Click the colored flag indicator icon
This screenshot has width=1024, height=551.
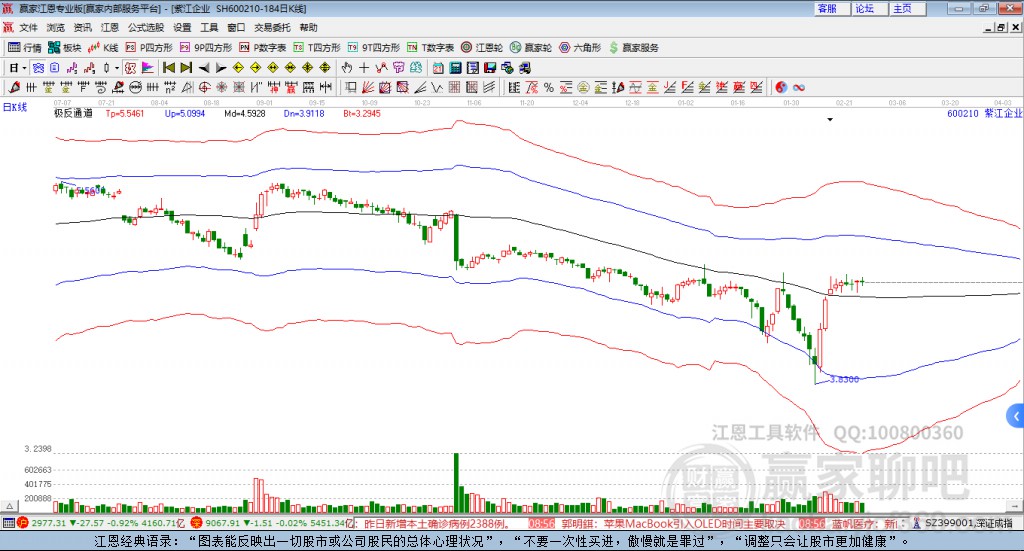148,68
